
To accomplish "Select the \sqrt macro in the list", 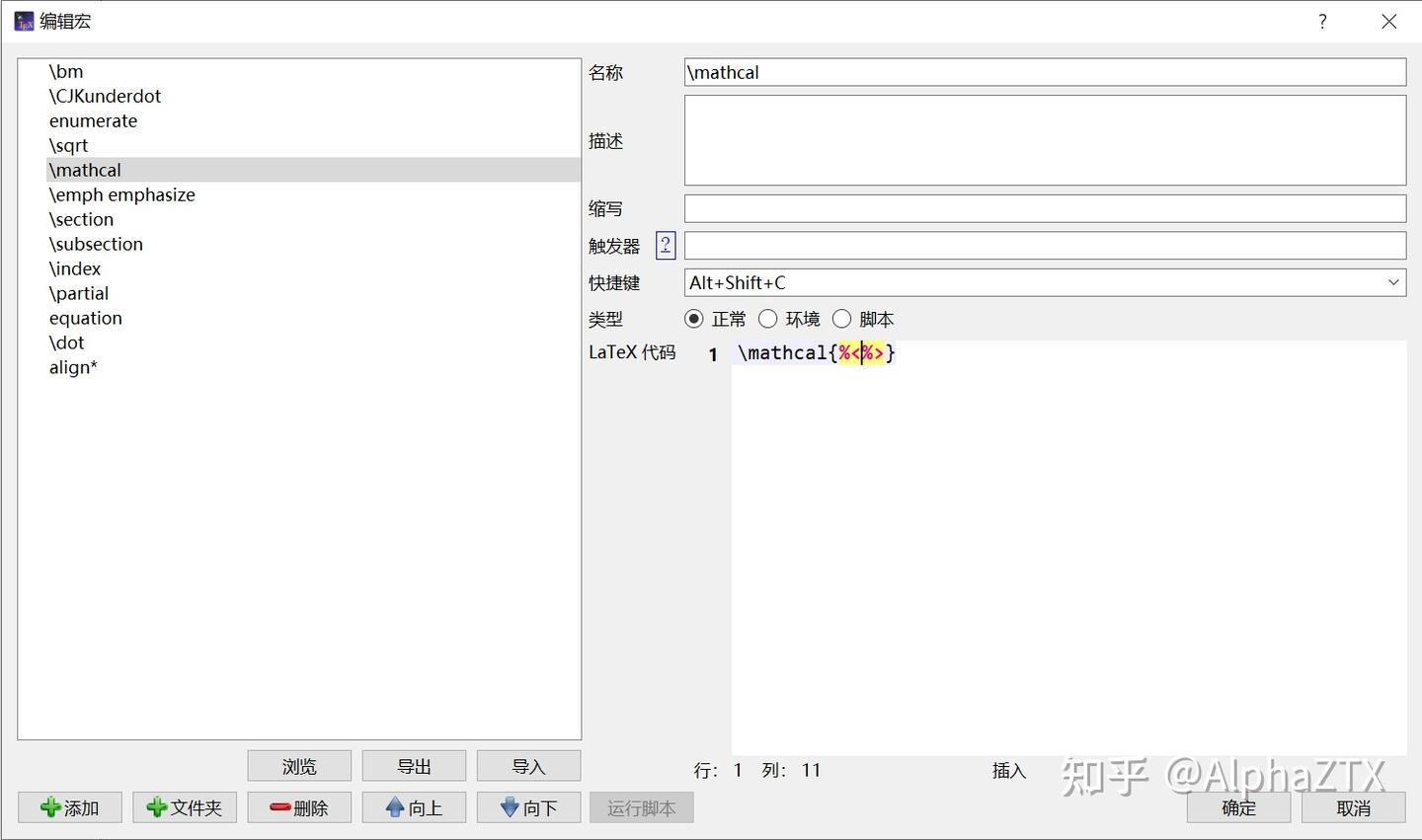I will point(69,145).
